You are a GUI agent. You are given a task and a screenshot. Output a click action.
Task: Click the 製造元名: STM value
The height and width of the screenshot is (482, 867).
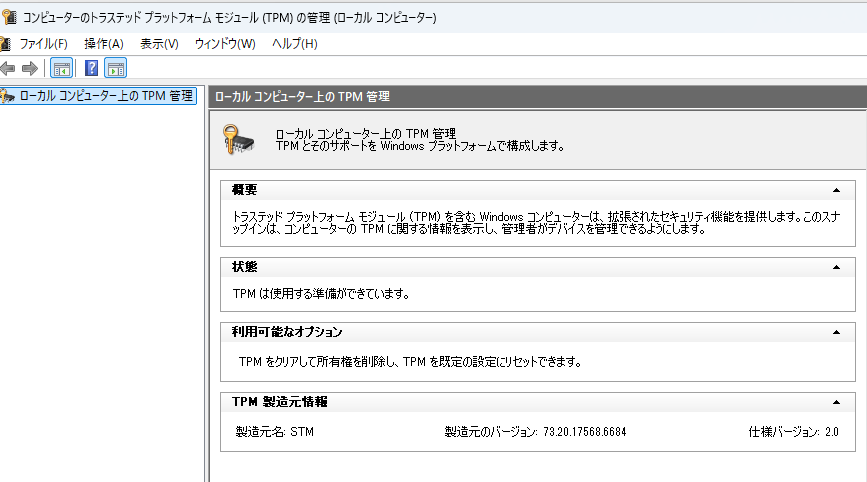pos(275,432)
